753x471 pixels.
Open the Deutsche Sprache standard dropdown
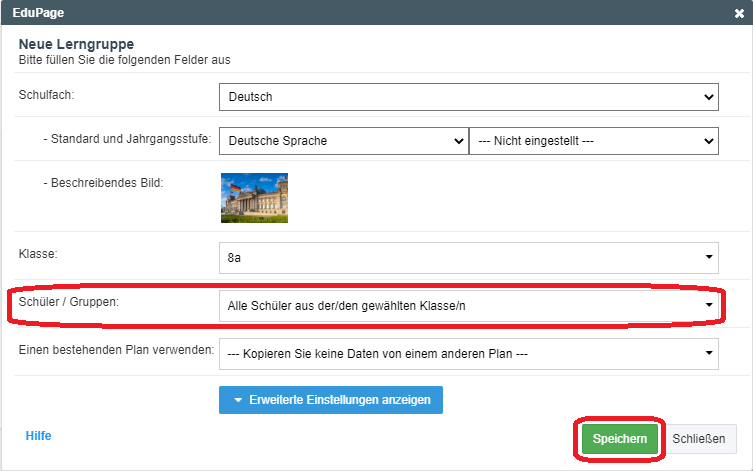point(344,141)
